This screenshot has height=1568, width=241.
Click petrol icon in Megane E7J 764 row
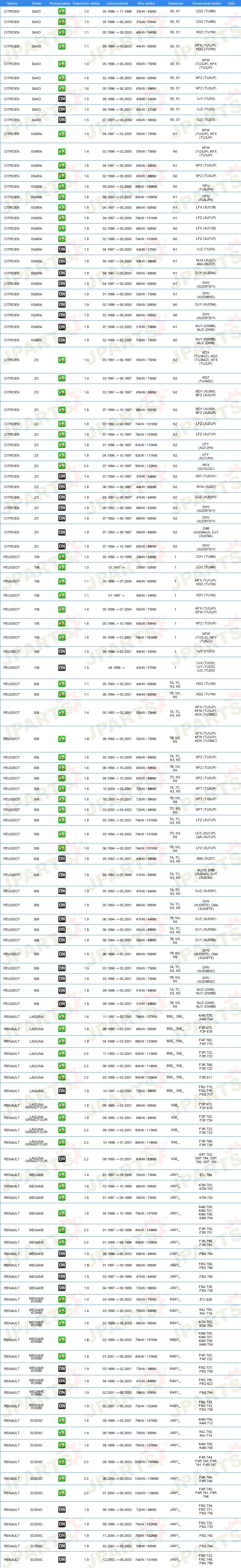click(61, 1175)
